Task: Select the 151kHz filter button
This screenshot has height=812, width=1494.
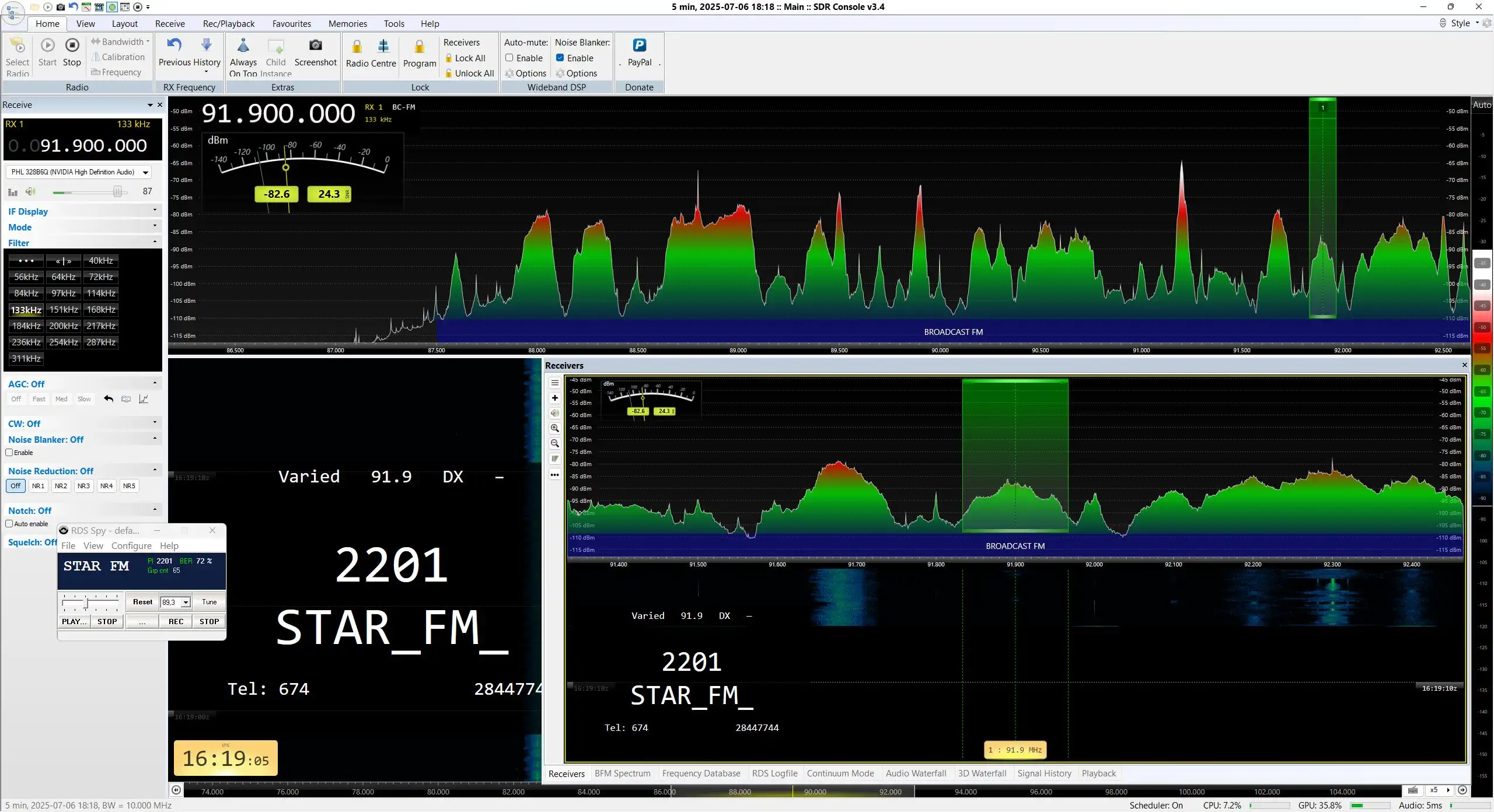Action: [64, 310]
